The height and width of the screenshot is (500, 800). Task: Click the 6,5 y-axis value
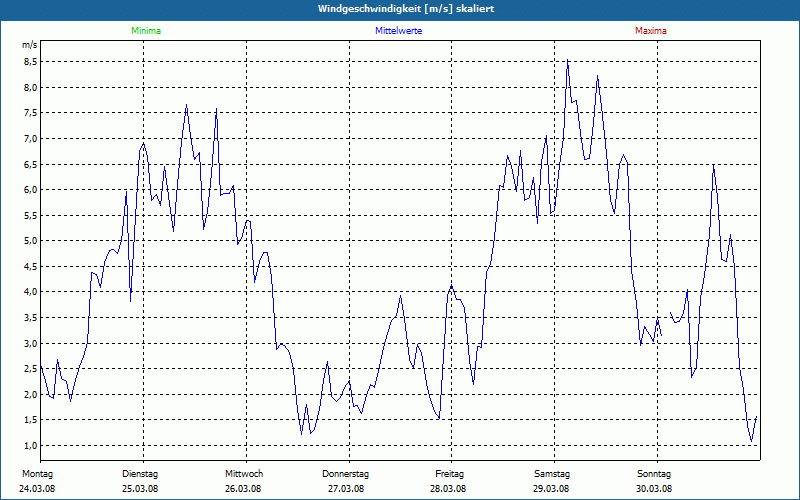tap(31, 164)
